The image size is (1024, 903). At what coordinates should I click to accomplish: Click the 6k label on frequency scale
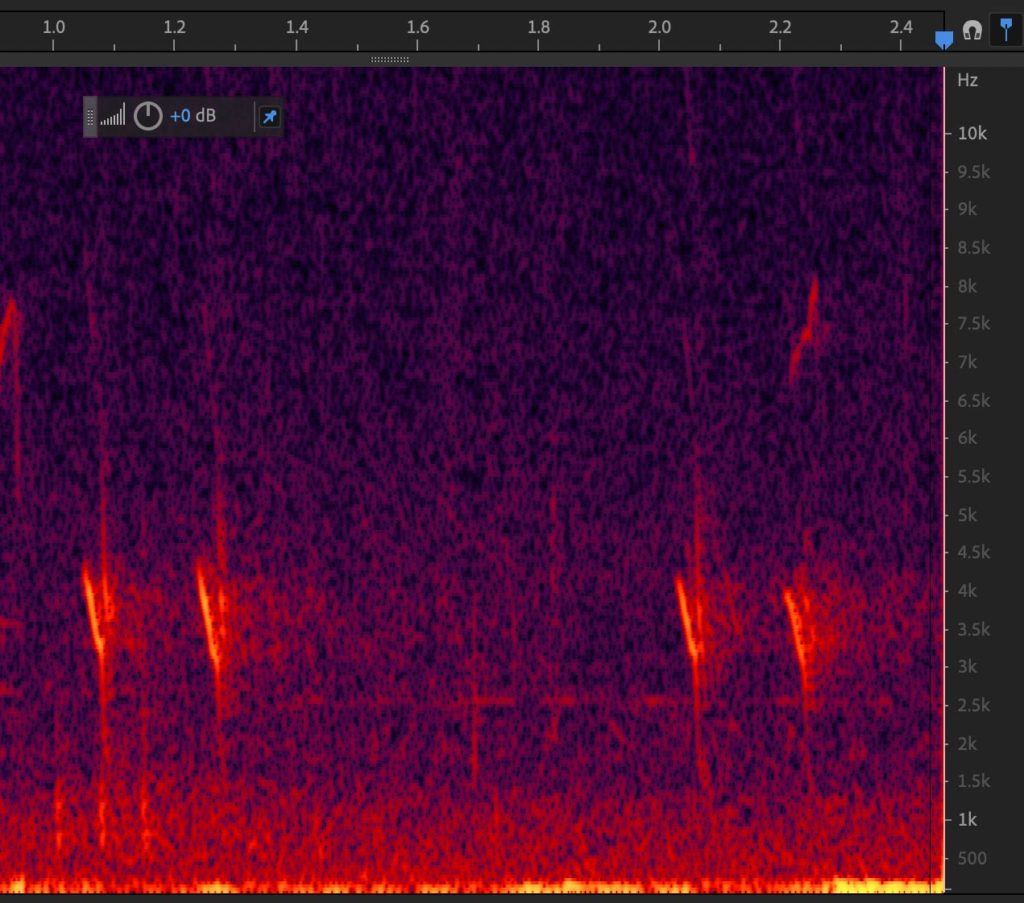967,437
